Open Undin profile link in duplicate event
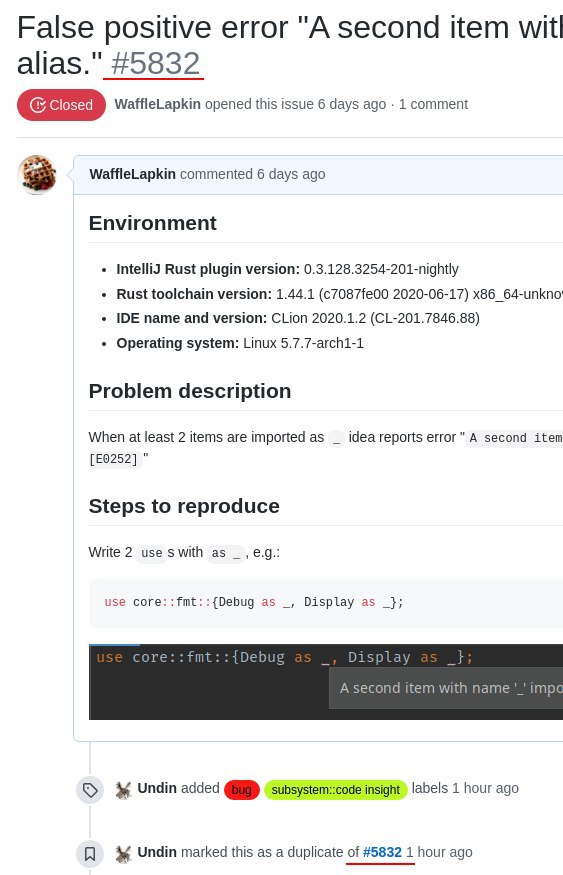The image size is (563, 875). pos(157,852)
